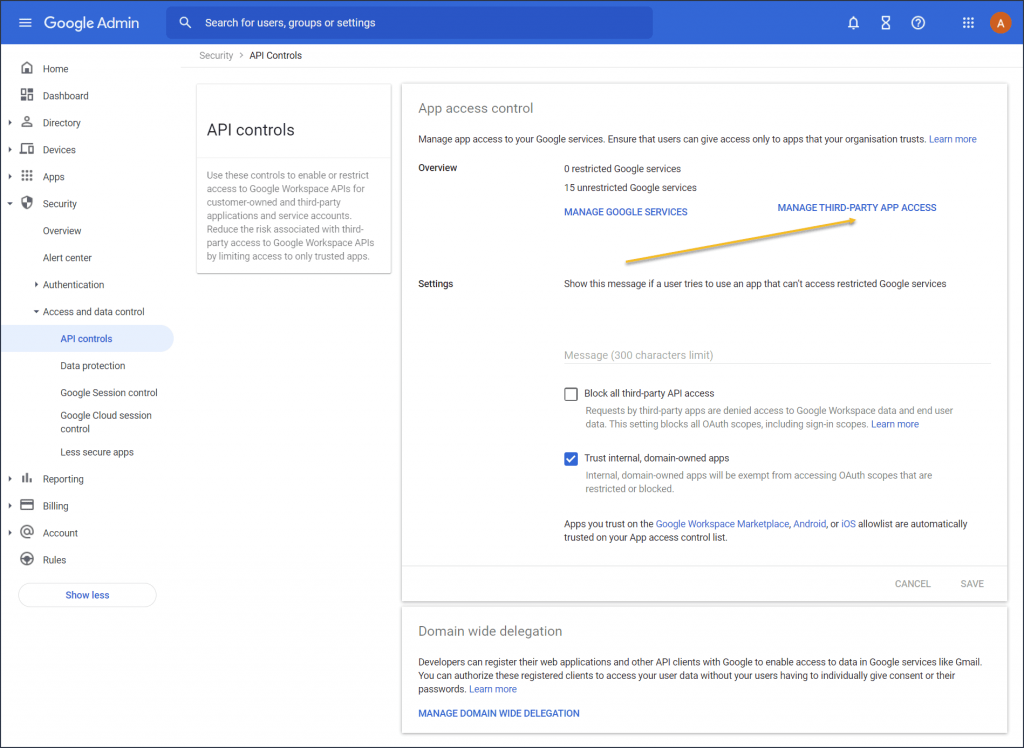This screenshot has width=1024, height=748.
Task: Expand the Billing section arrow
Action: [10, 506]
